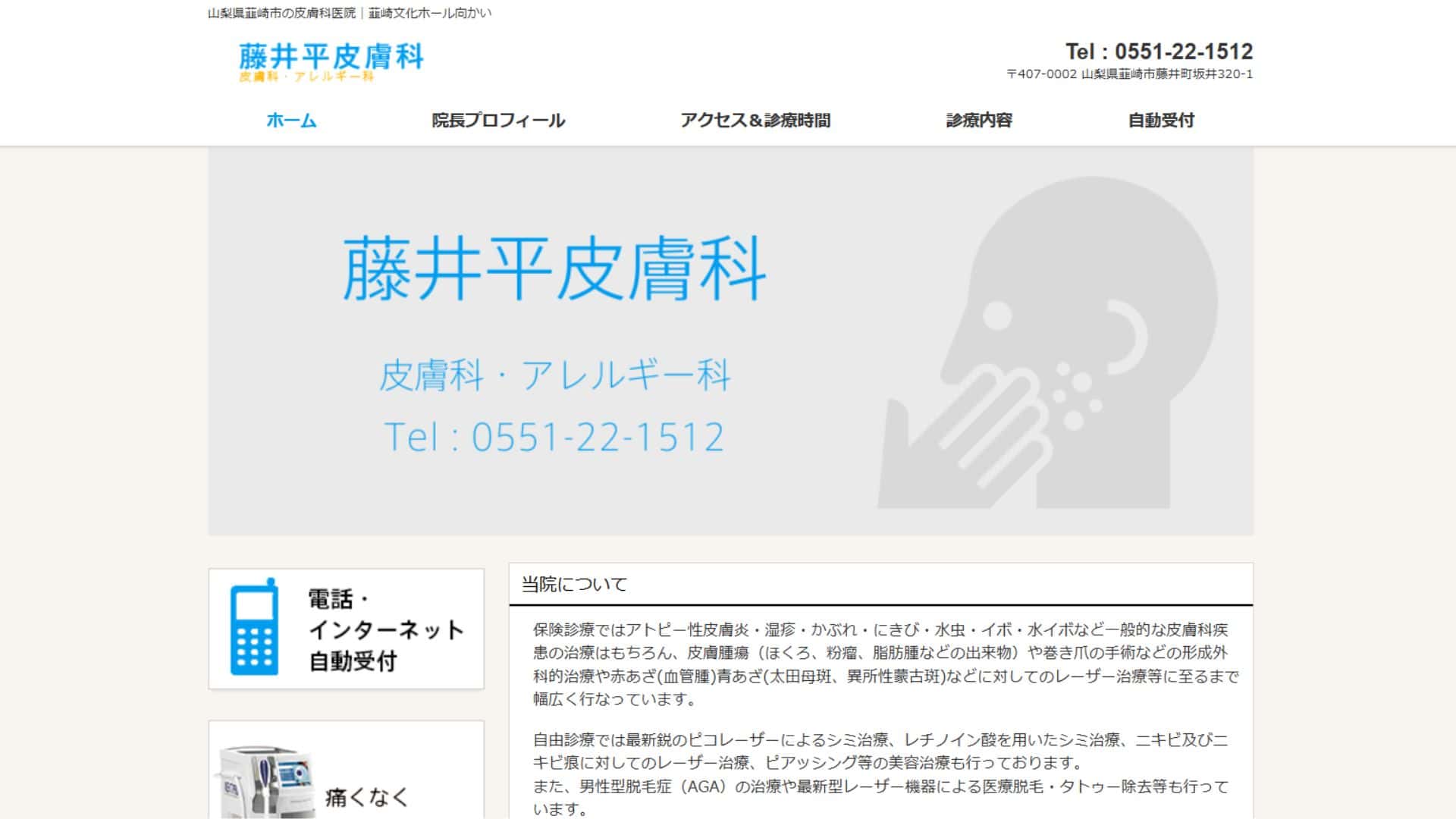Open the ホーム navigation tab
1456x819 pixels.
point(290,120)
